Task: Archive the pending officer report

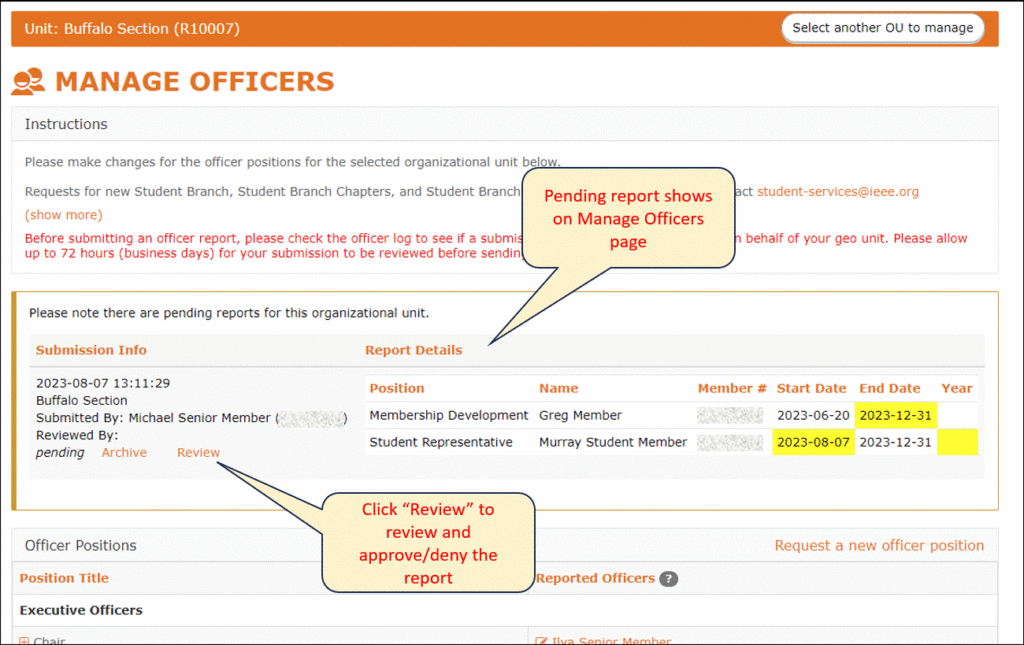Action: point(124,452)
